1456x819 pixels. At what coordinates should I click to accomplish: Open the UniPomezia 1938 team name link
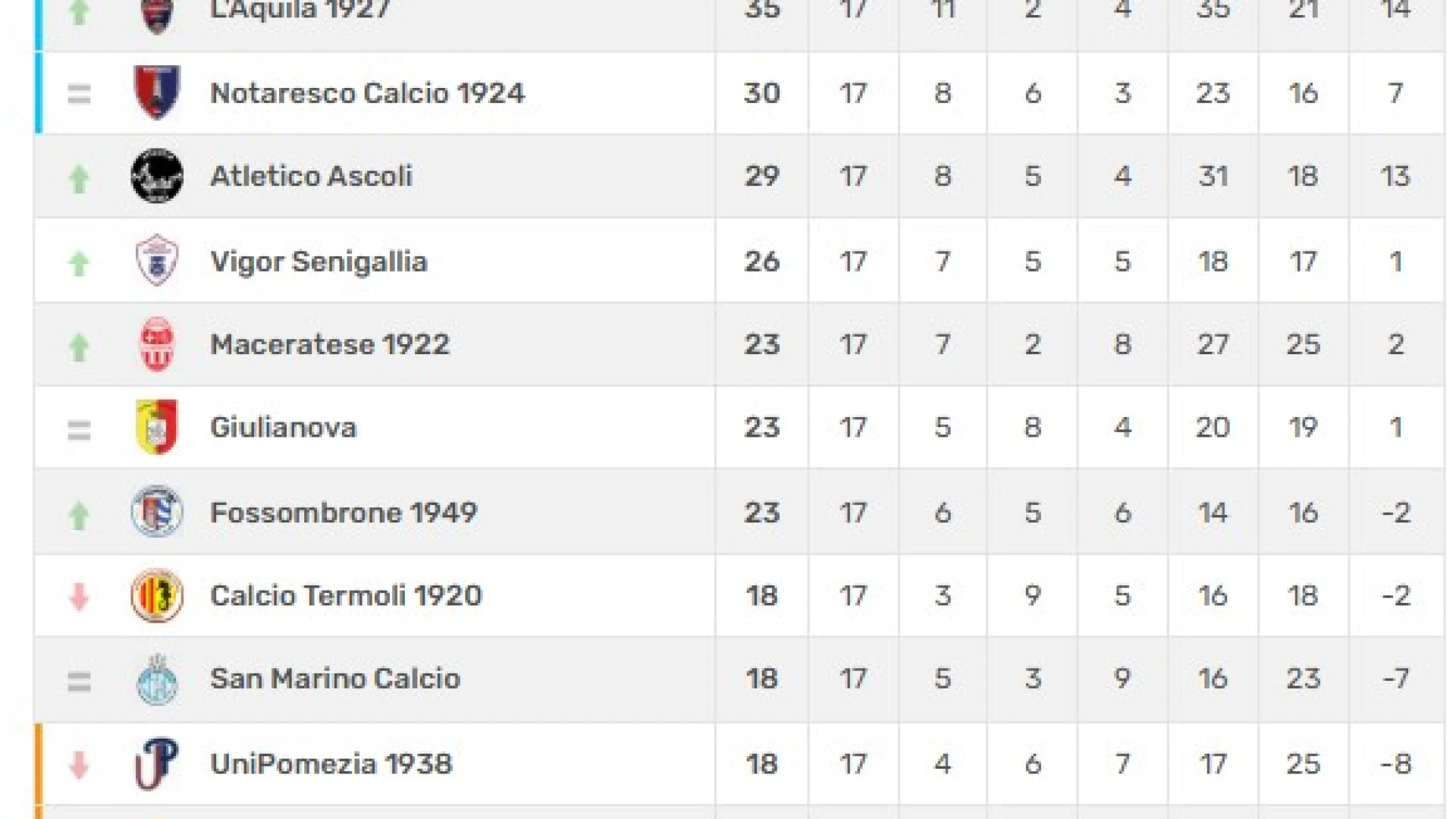(331, 764)
